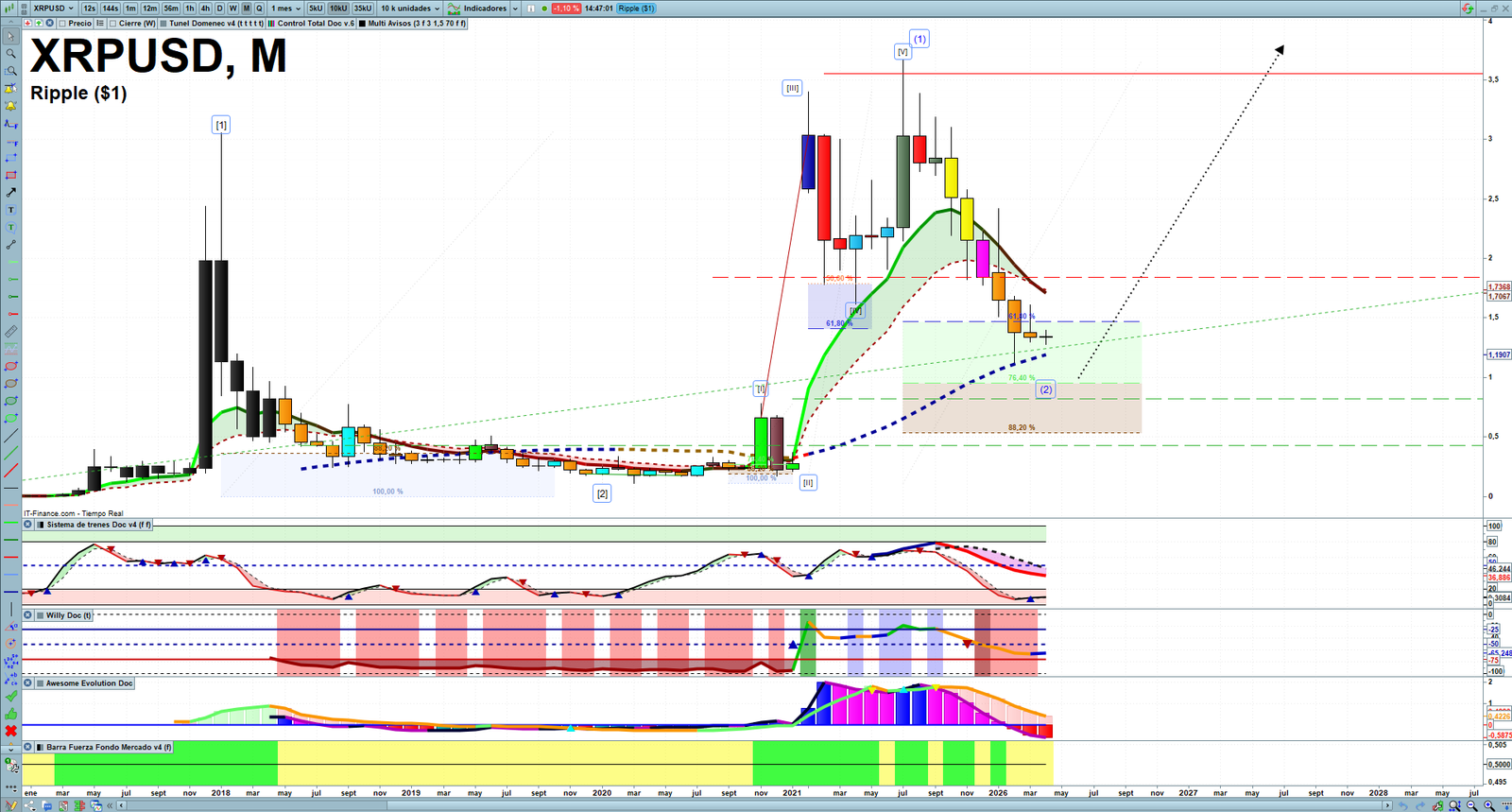Click the candlestick chart style icon
Viewport: 1512px width, 812px height.
11,9
